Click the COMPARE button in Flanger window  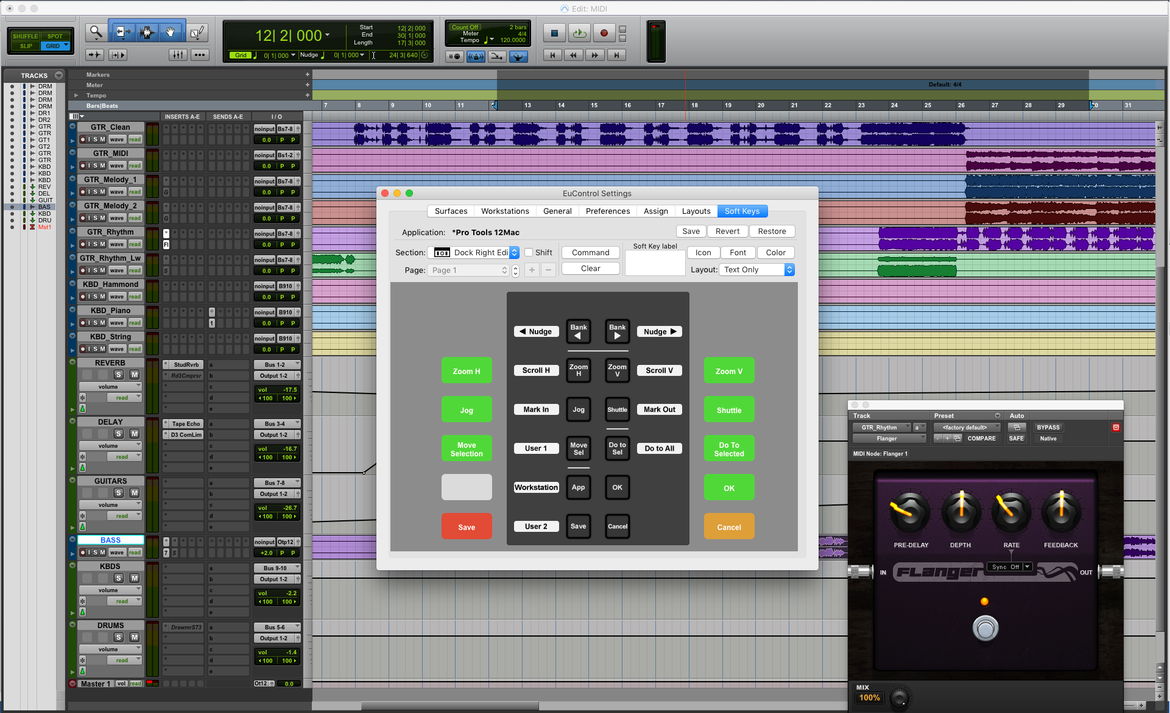[981, 439]
